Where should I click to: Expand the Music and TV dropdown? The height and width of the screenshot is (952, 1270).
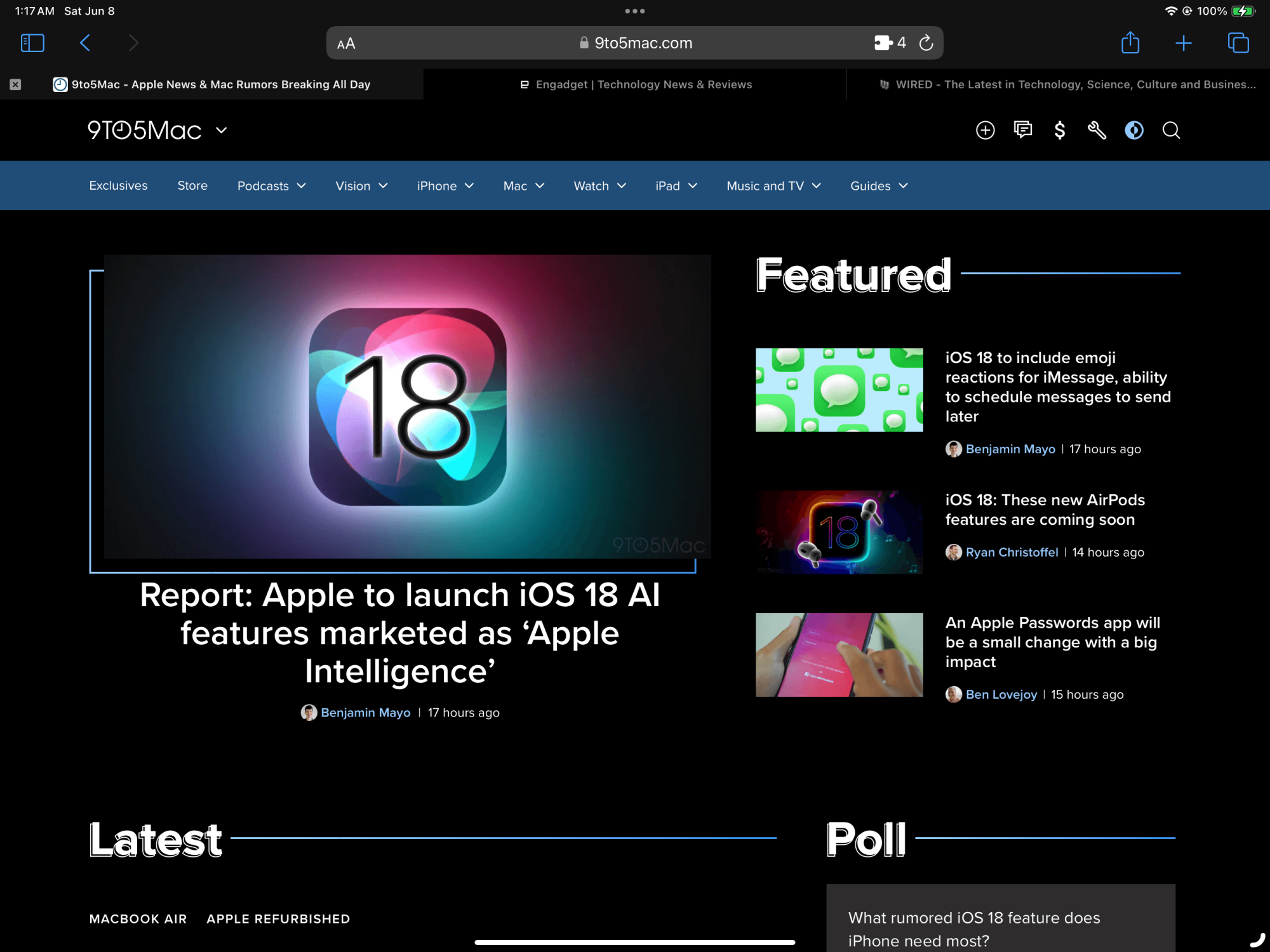pos(773,186)
